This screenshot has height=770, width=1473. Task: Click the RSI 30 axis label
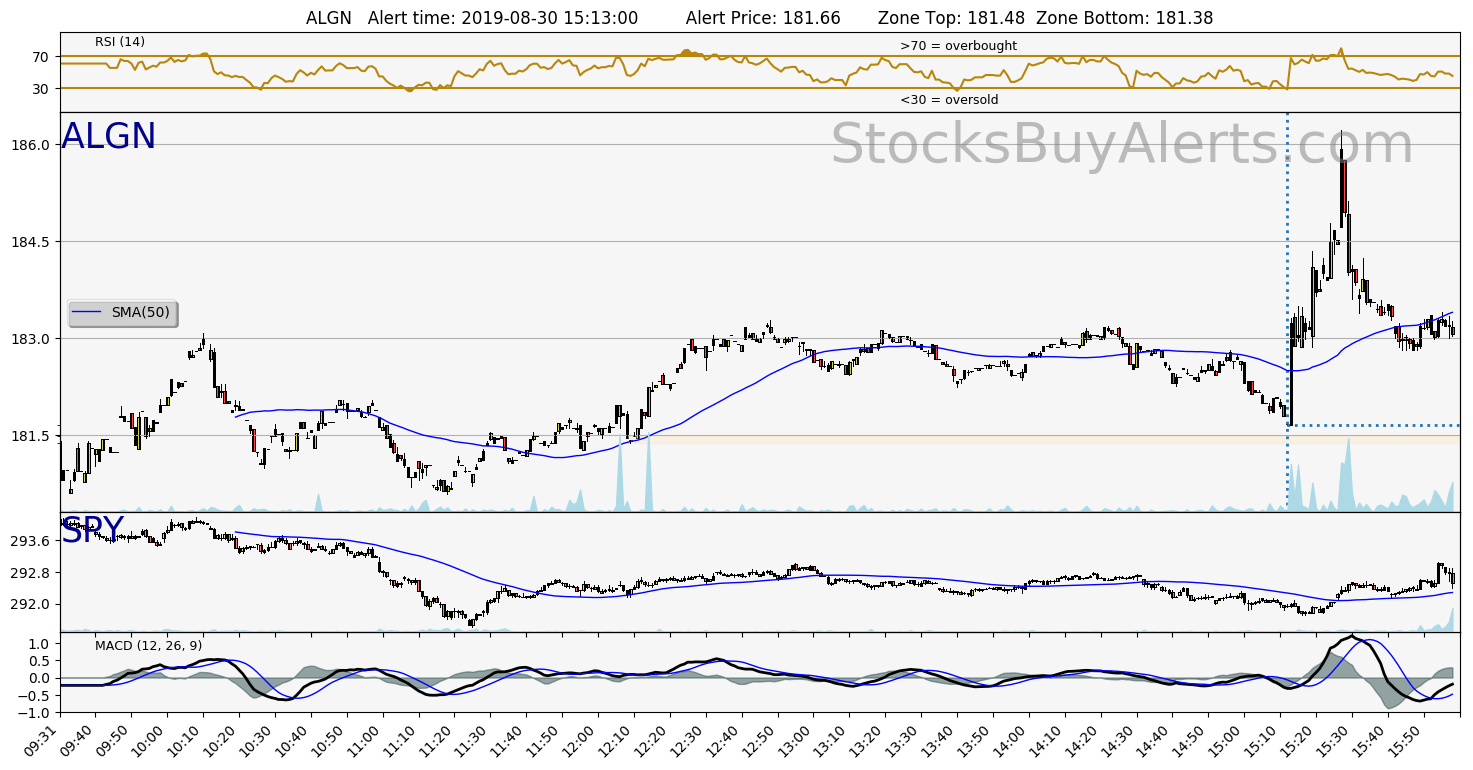40,89
